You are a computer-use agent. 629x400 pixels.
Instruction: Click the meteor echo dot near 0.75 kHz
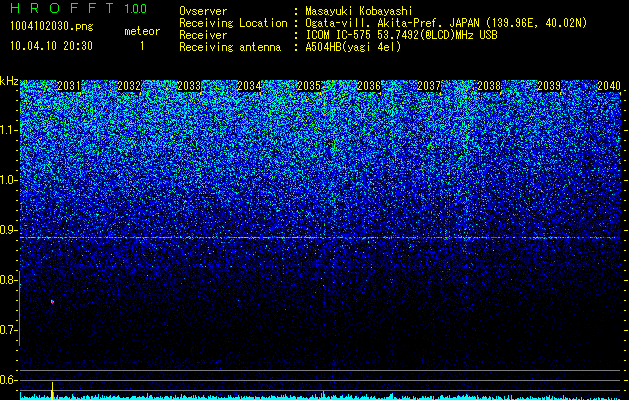coord(52,302)
